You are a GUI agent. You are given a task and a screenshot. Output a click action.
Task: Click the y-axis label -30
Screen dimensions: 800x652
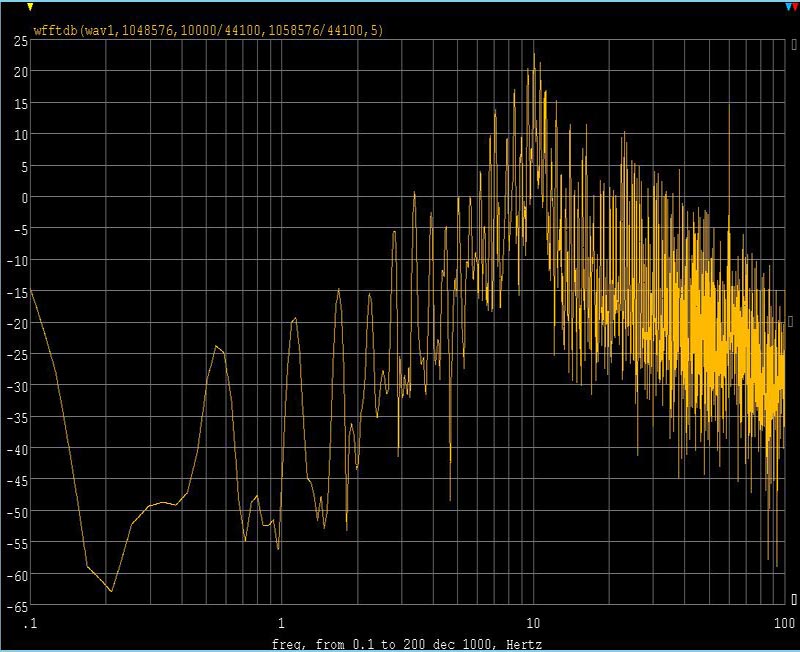click(x=17, y=387)
